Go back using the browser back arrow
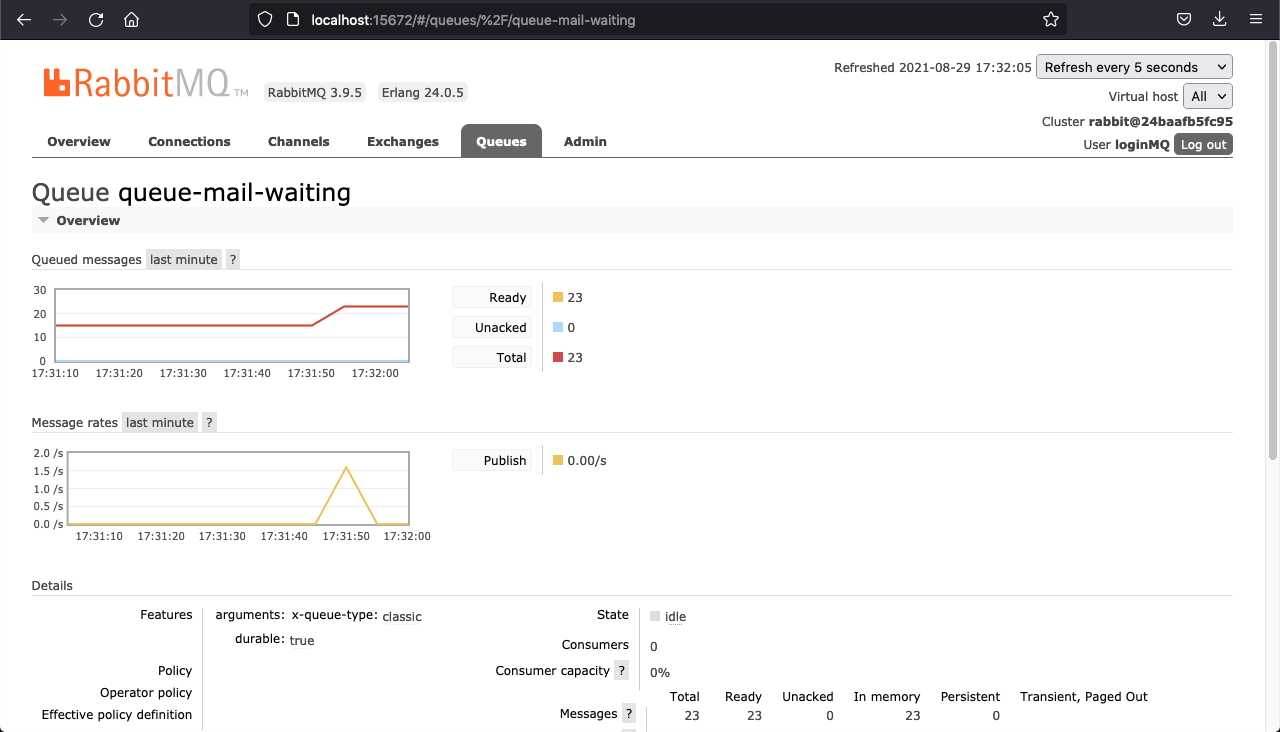Viewport: 1280px width, 732px height. [24, 19]
